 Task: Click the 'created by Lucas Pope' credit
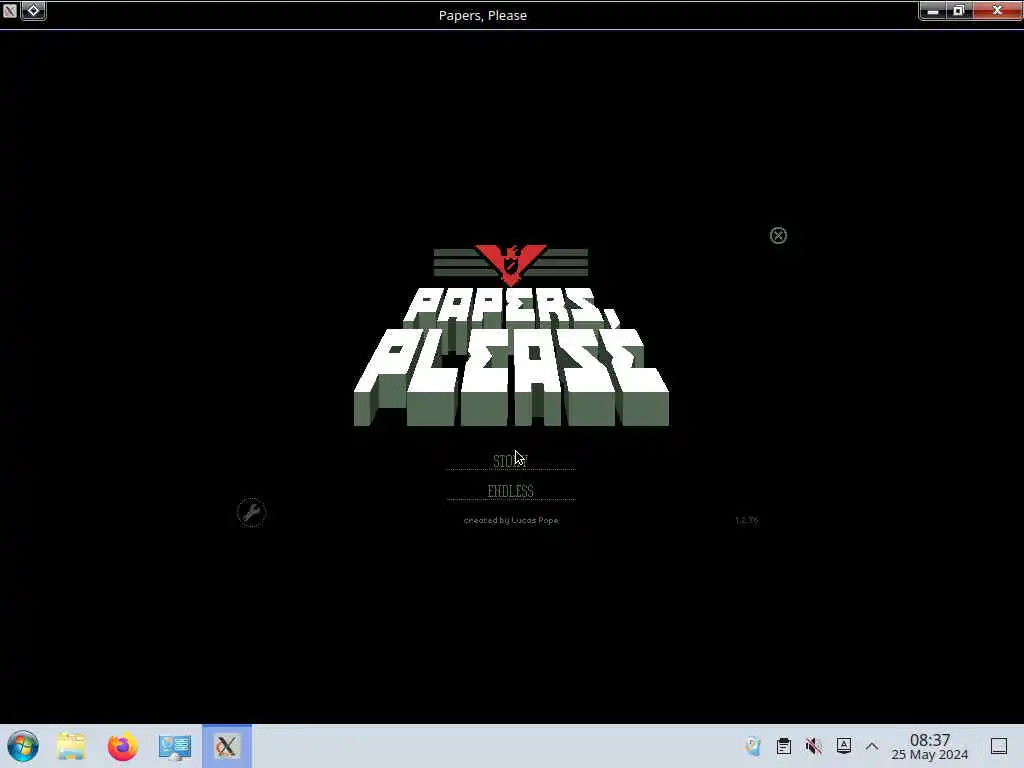pos(511,520)
